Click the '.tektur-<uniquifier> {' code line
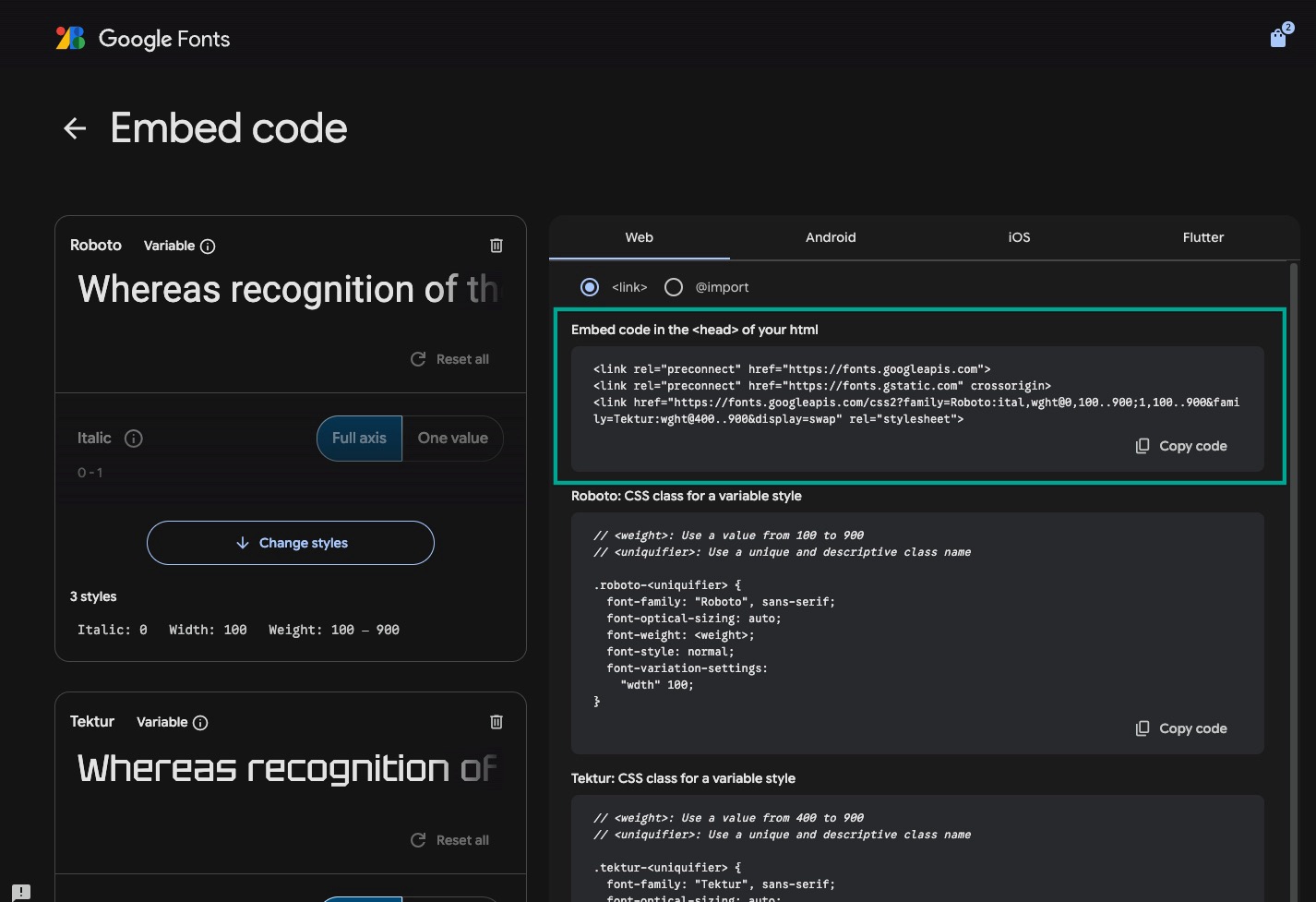 coord(667,868)
